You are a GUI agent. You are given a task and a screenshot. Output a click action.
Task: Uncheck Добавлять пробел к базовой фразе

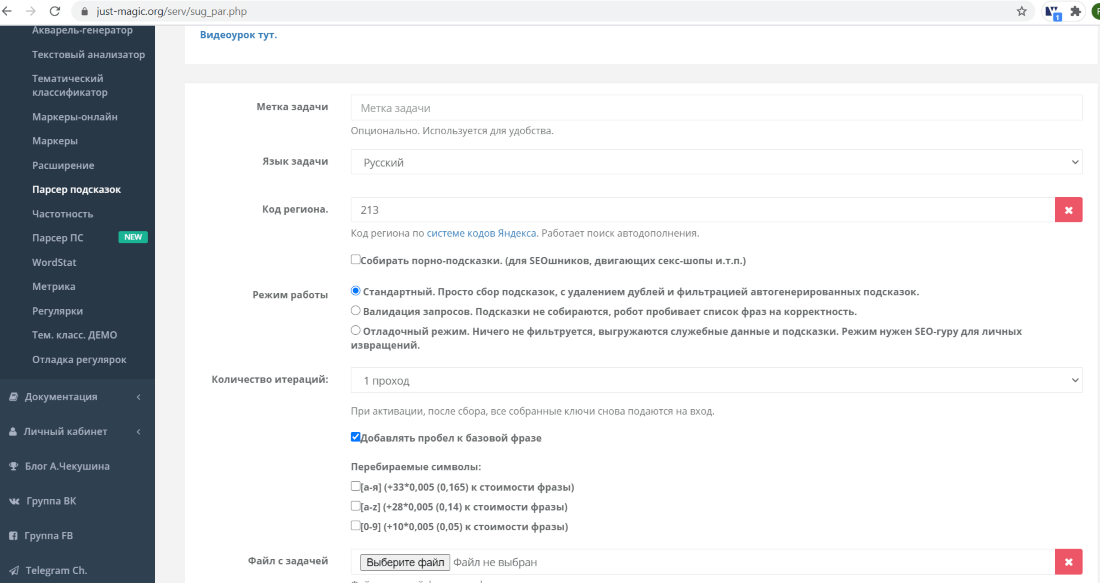click(356, 436)
